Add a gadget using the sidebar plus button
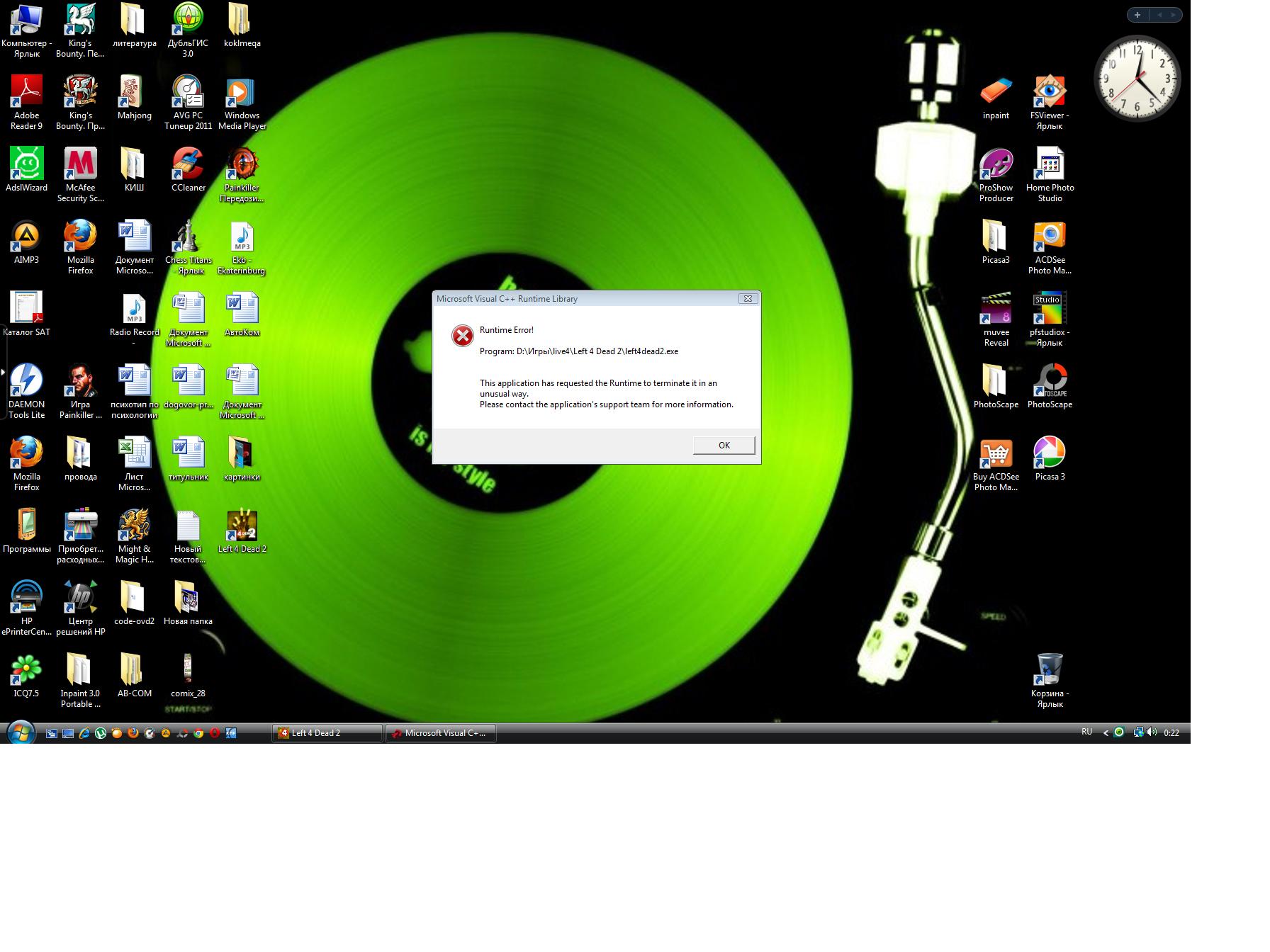This screenshot has height=952, width=1270. [x=1137, y=15]
